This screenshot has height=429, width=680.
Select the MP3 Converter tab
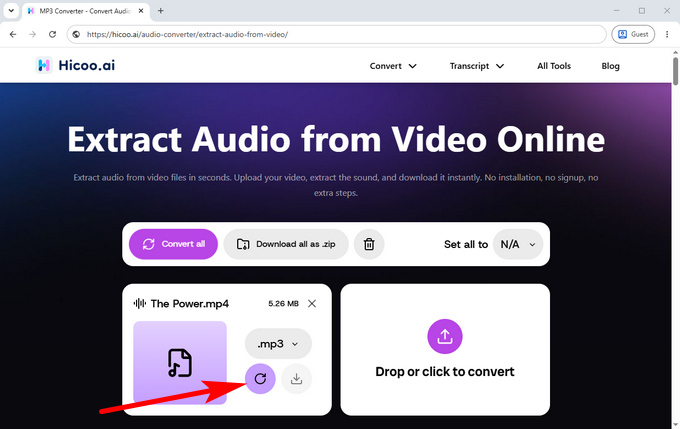(x=85, y=11)
